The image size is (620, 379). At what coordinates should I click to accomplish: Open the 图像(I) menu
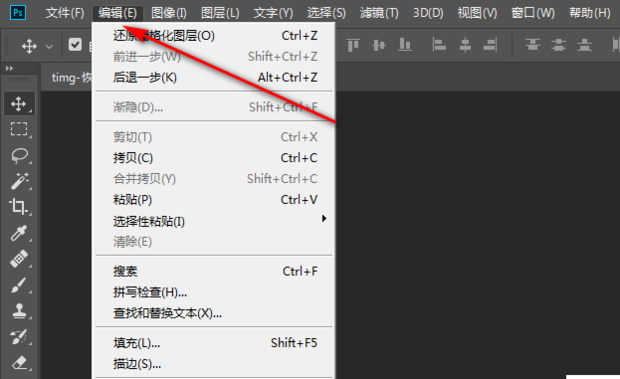coord(169,13)
